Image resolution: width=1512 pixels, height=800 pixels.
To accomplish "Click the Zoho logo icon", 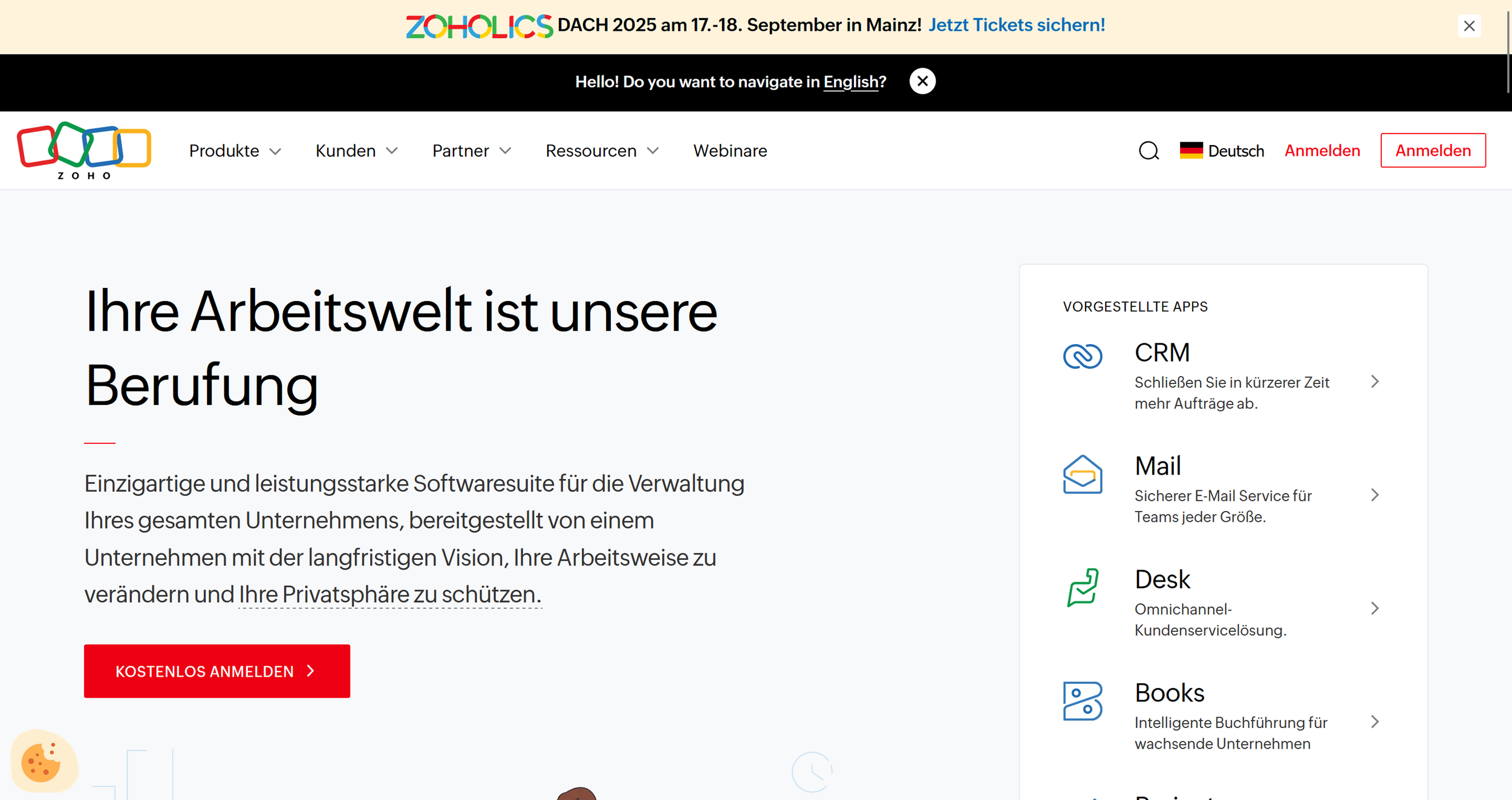I will pos(84,149).
